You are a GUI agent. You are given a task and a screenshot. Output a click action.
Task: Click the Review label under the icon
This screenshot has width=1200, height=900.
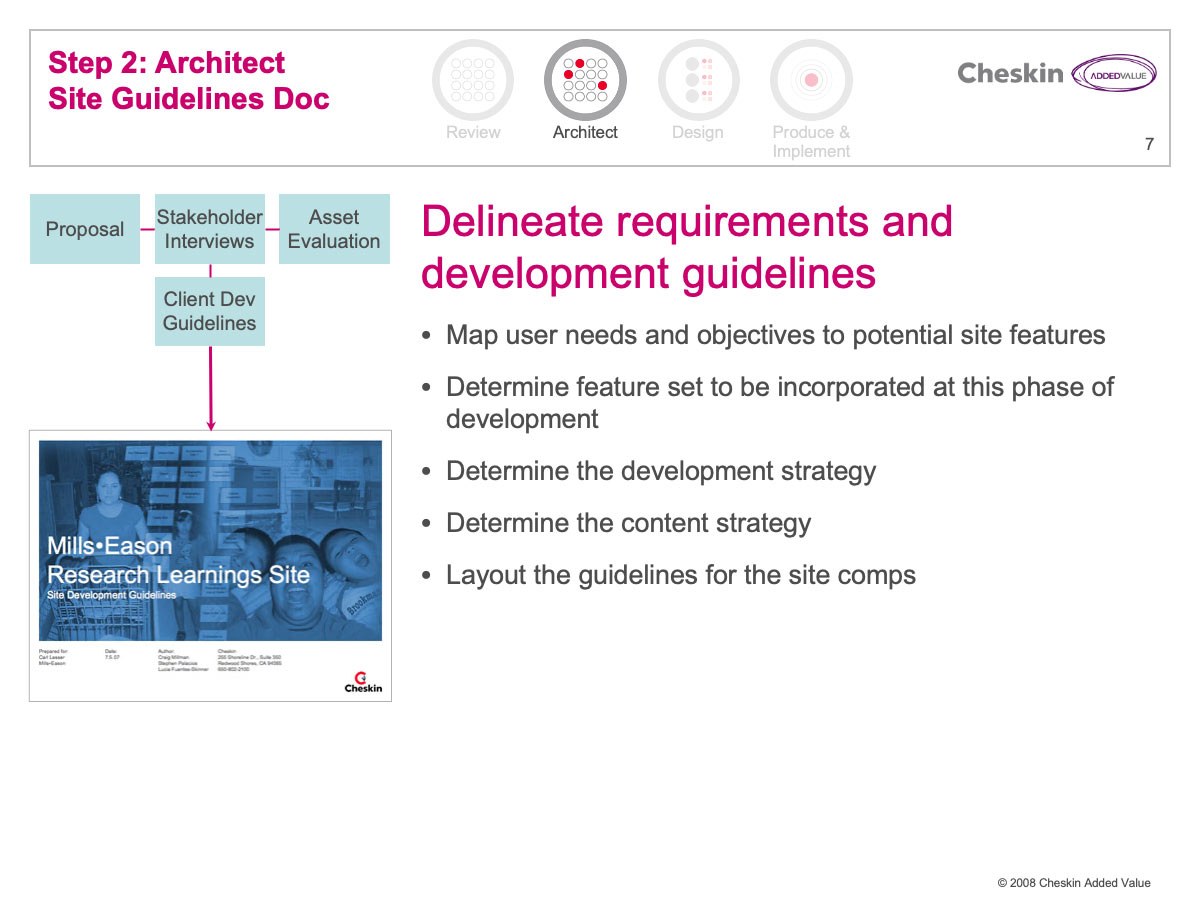[x=473, y=132]
